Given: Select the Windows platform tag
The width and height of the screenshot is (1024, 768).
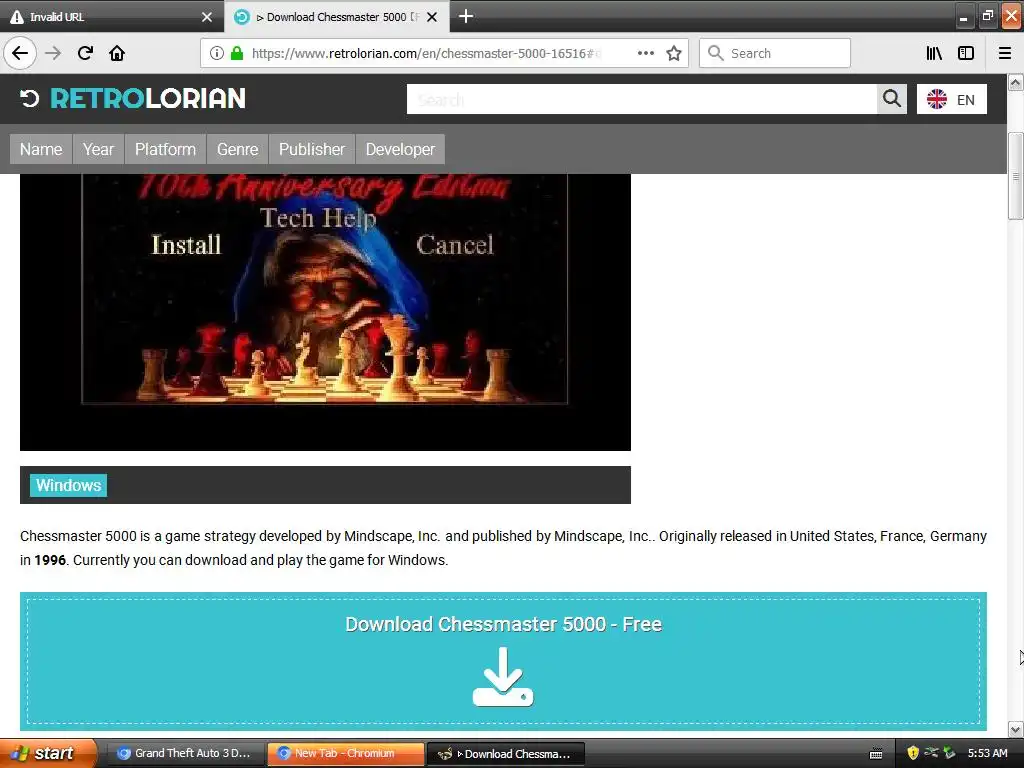Looking at the screenshot, I should tap(69, 485).
